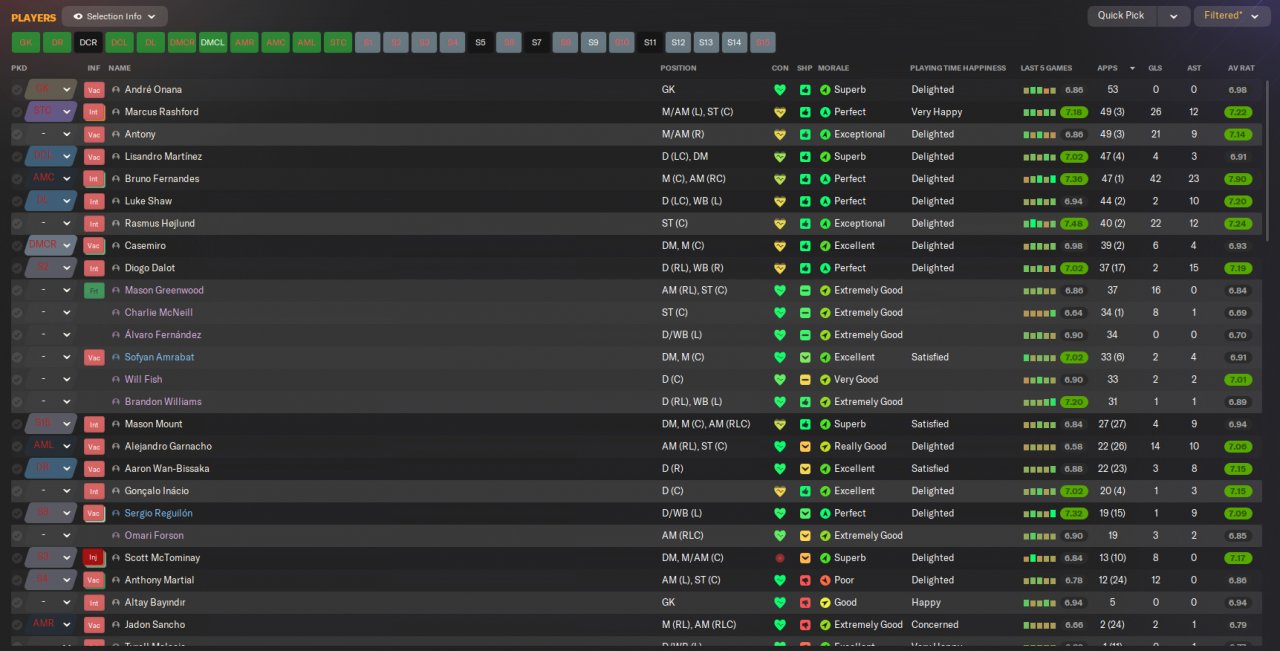Click the Good morale icon for Altay Bayındır
Viewport: 1280px width, 651px height.
[825, 603]
